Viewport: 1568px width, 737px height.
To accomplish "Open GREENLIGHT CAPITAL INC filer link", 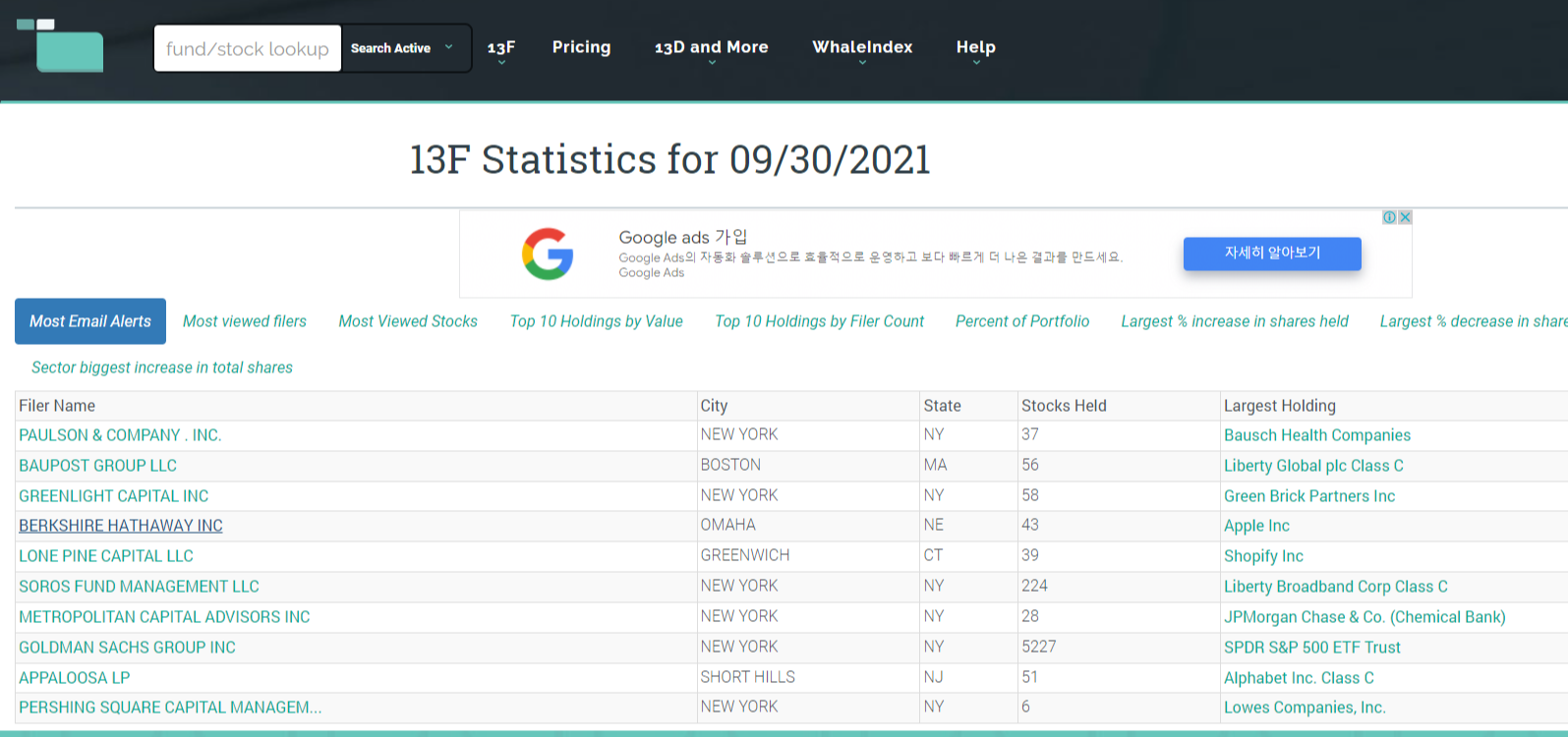I will (x=114, y=496).
